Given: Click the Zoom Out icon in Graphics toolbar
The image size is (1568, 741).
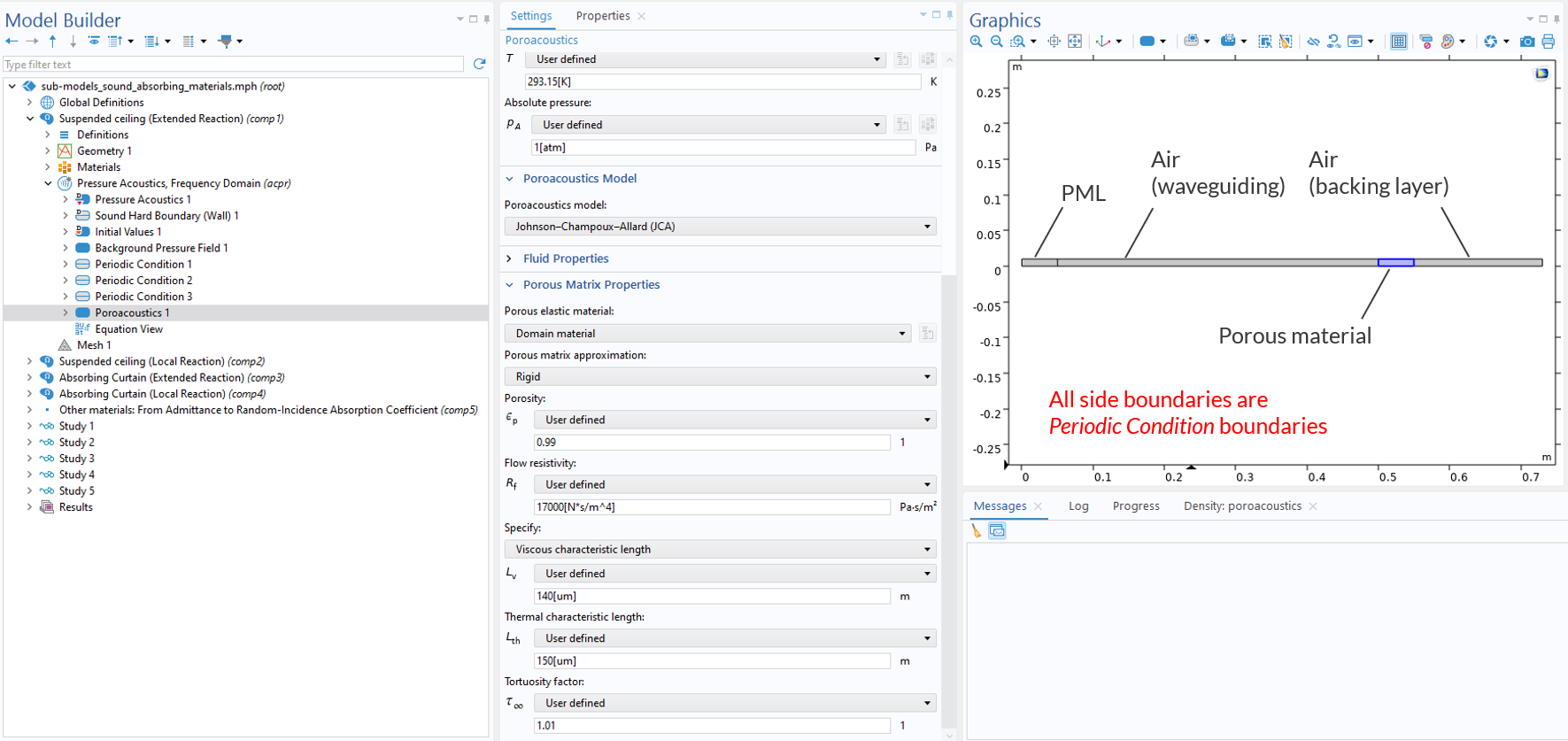Looking at the screenshot, I should click(997, 42).
